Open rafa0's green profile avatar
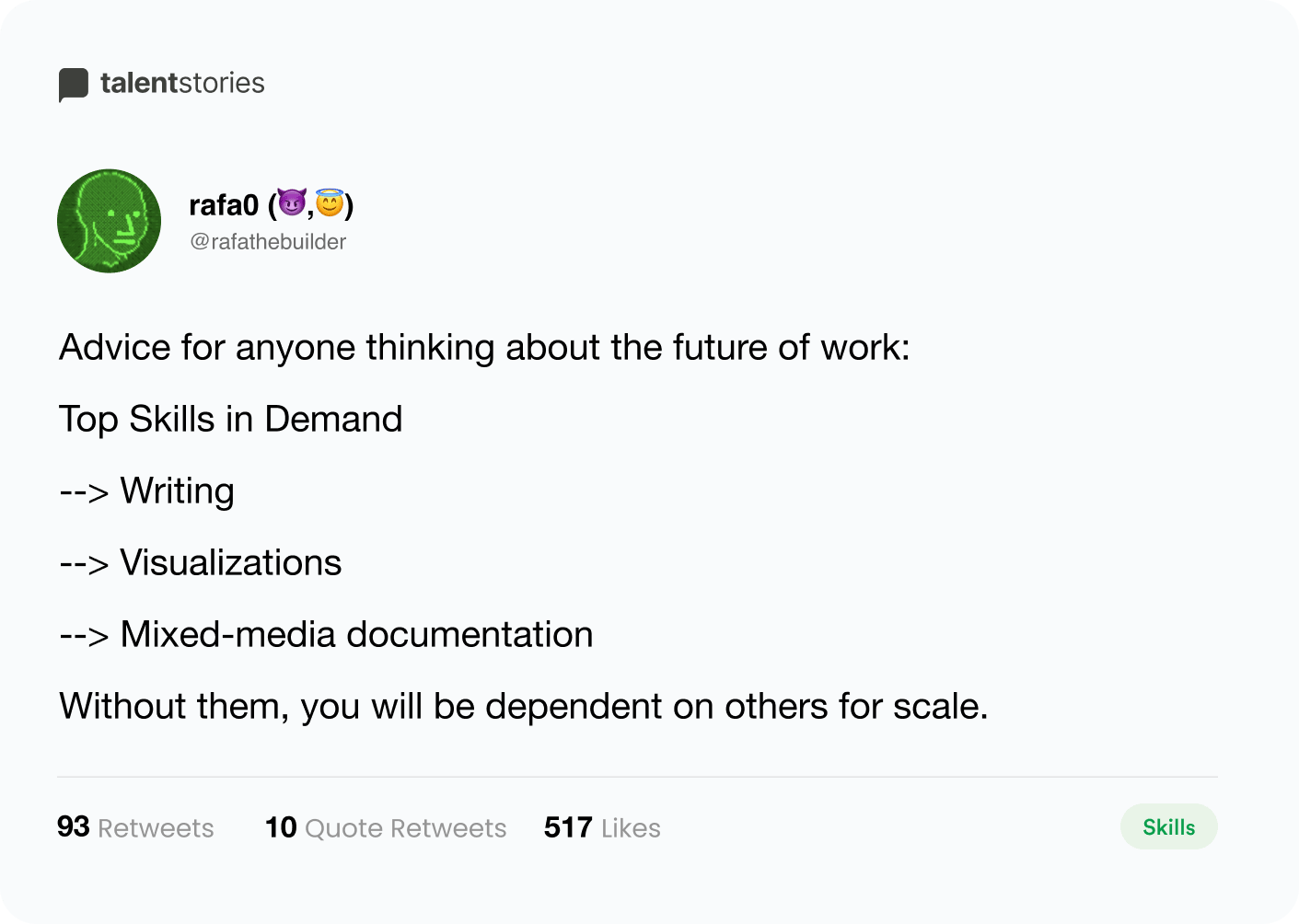The height and width of the screenshot is (924, 1299). coord(109,221)
